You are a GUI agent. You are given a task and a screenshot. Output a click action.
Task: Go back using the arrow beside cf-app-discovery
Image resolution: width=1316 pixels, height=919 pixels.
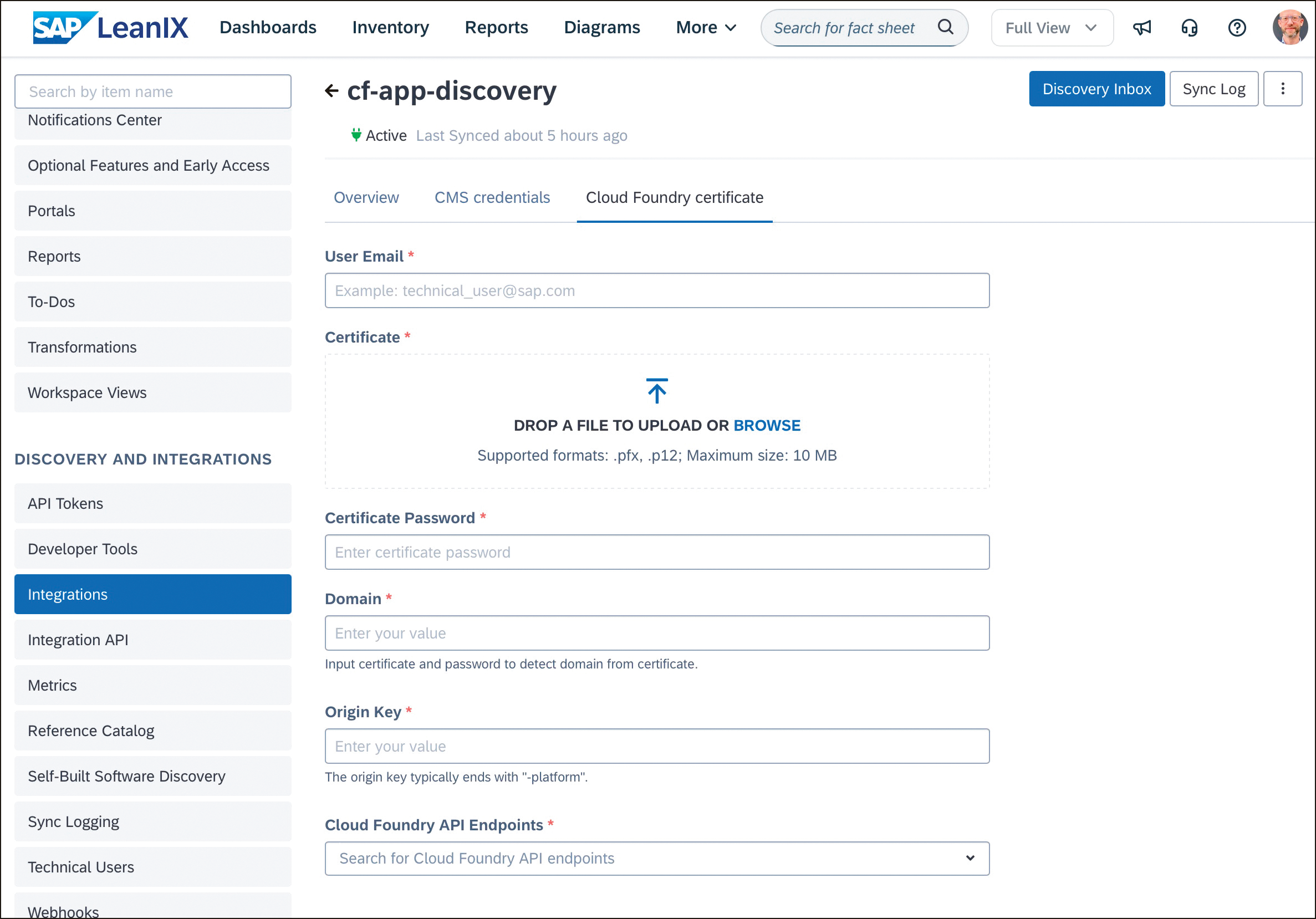pyautogui.click(x=332, y=90)
